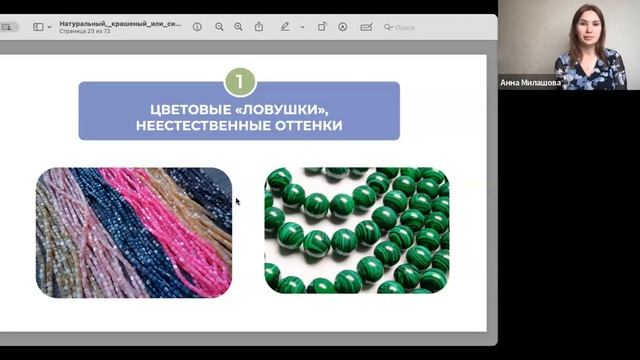Zoom out of the PDF page

[x=219, y=27]
